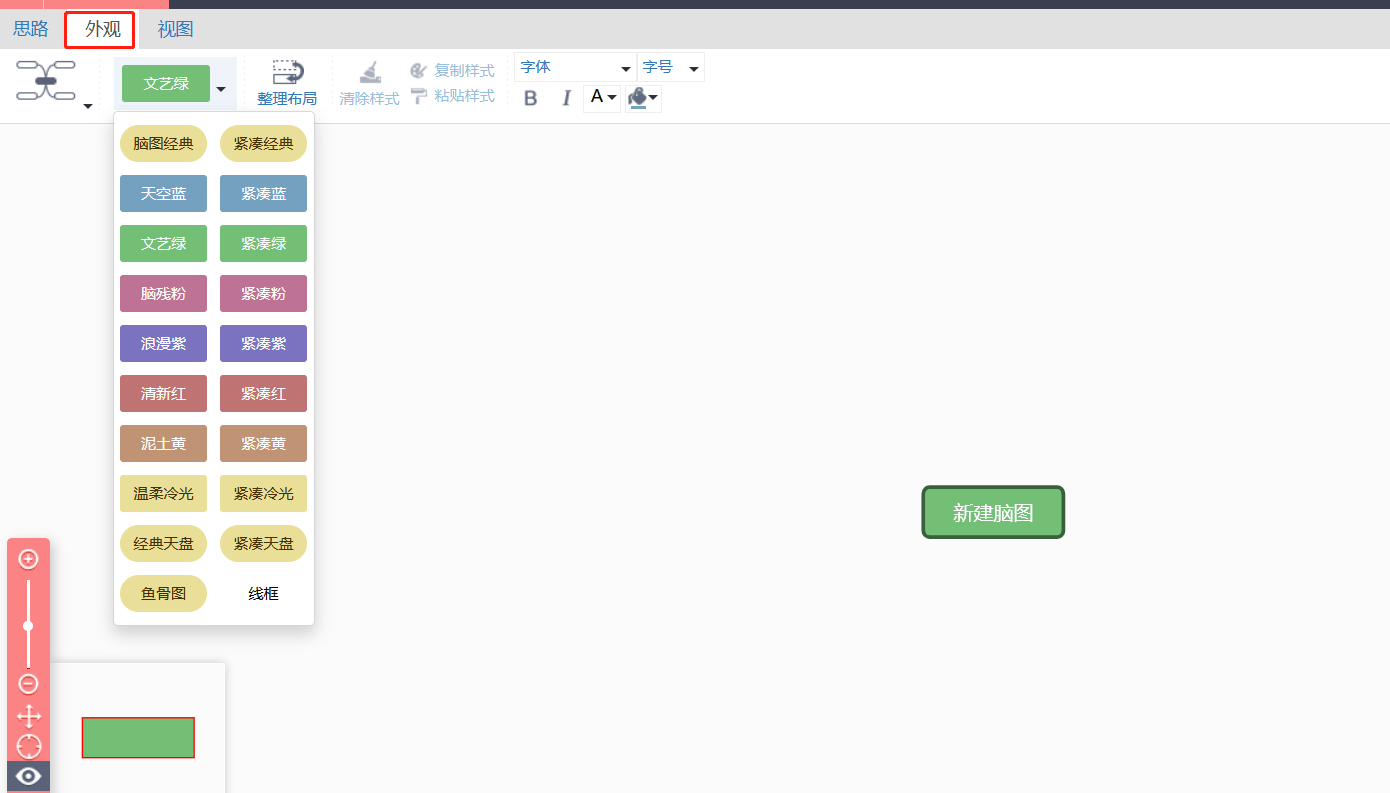
Task: Toggle bold text formatting
Action: pos(531,98)
